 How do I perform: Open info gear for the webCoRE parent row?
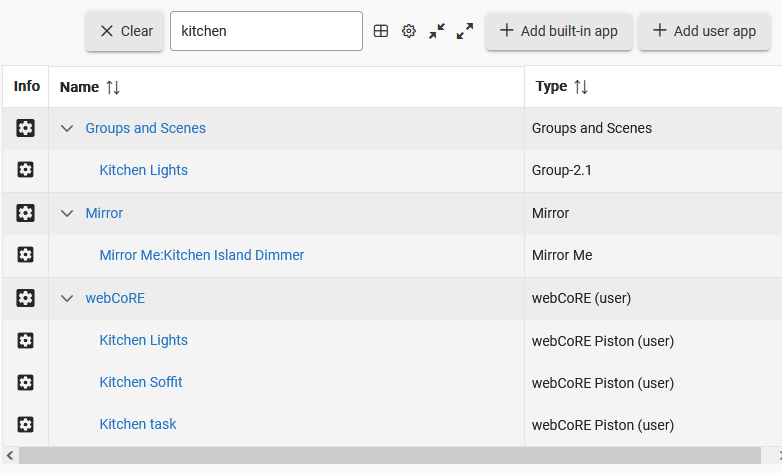coord(25,298)
